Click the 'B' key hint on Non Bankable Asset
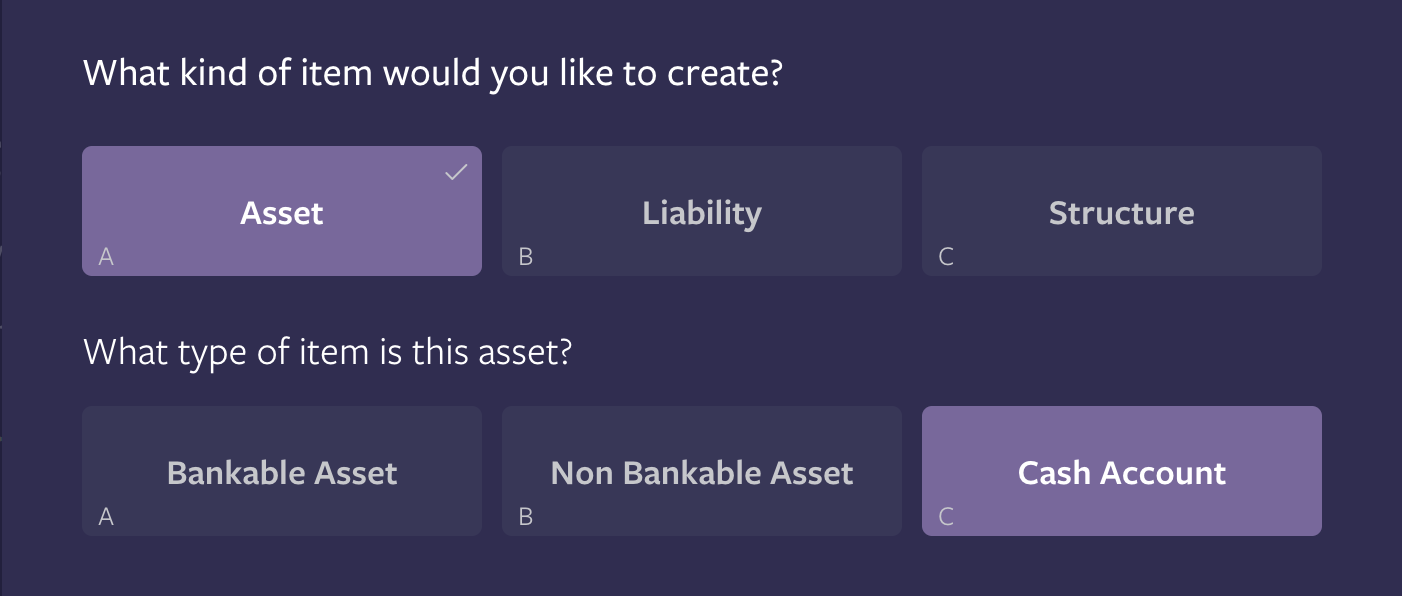1402x596 pixels. point(526,517)
